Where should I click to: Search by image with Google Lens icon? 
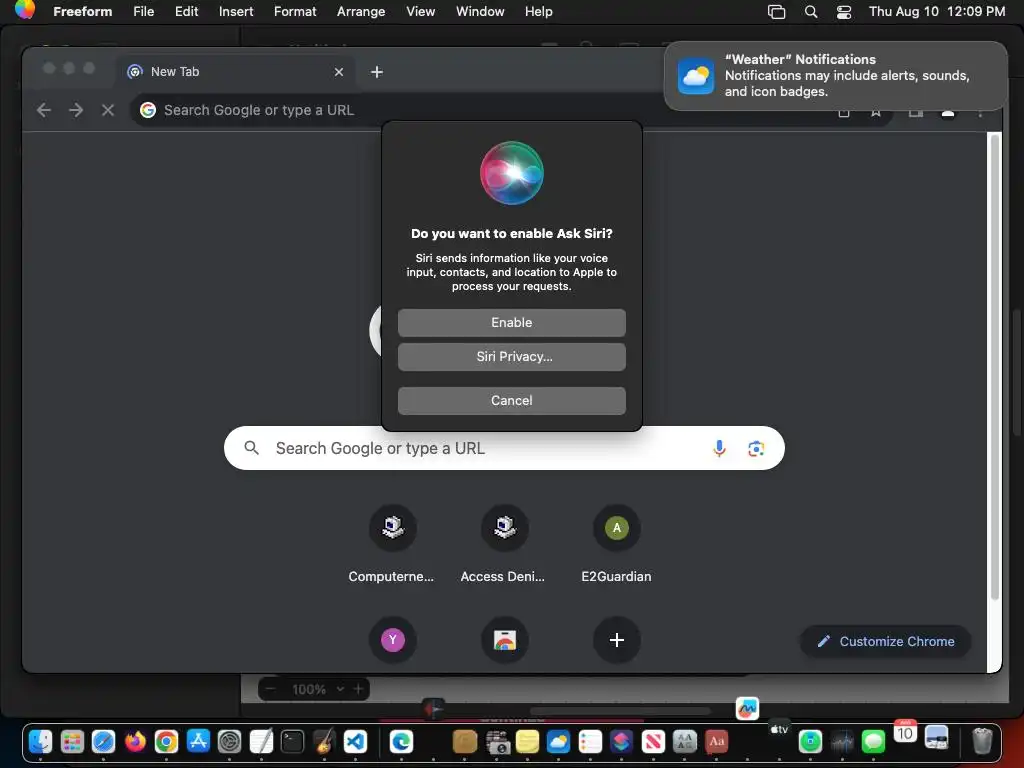(756, 448)
